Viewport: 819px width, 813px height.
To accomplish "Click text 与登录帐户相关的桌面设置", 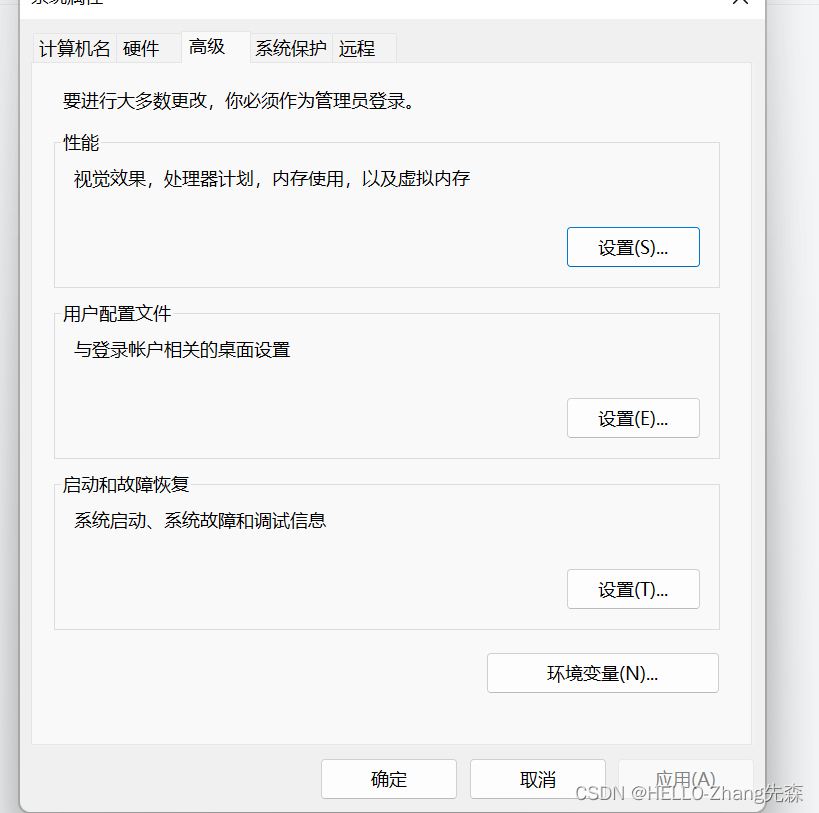I will [x=182, y=350].
